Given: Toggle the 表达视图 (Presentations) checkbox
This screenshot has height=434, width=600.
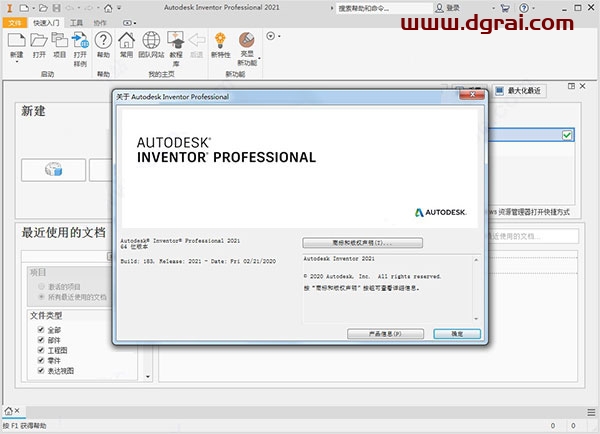Looking at the screenshot, I should click(40, 371).
